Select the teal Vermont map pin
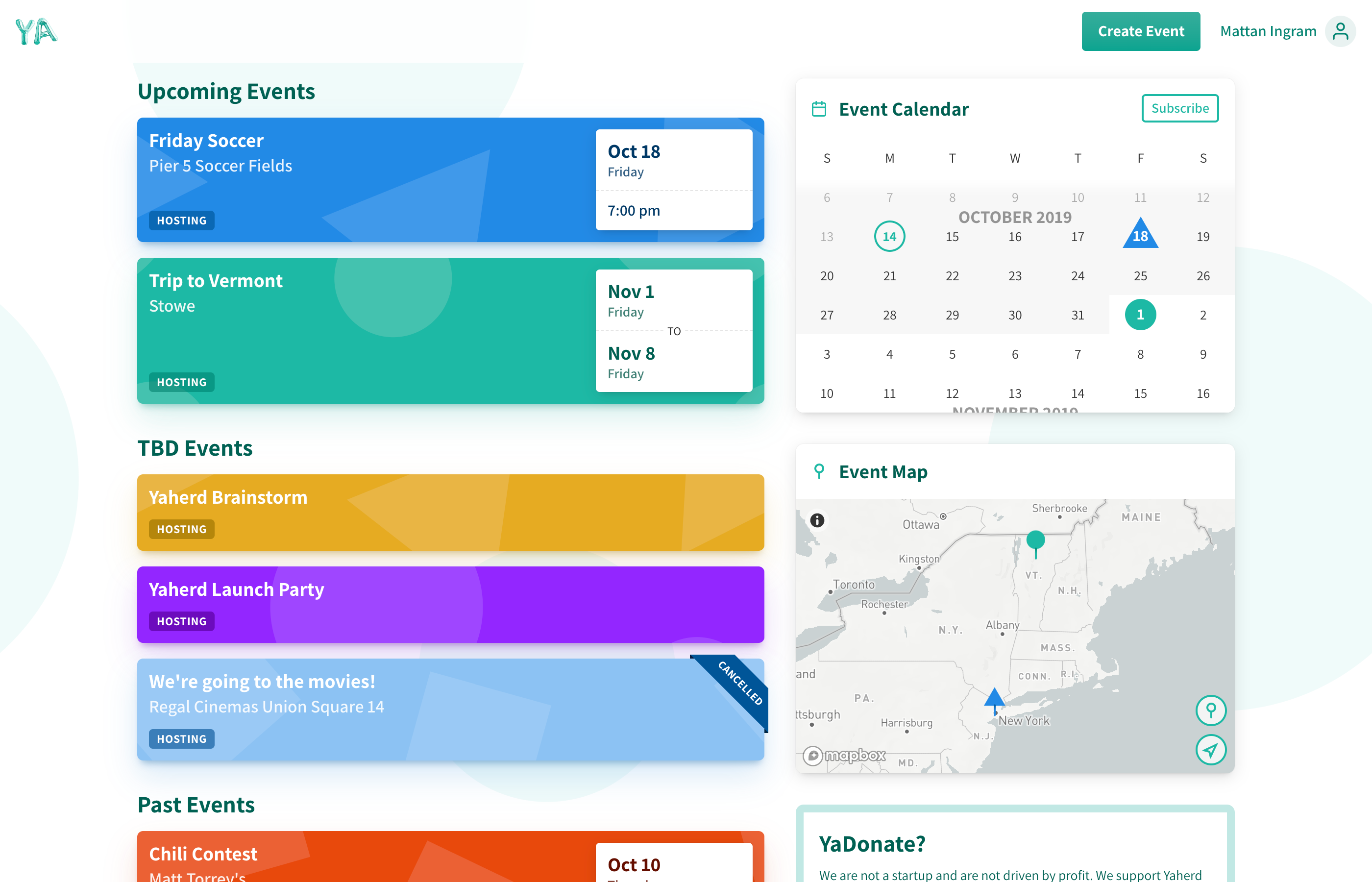This screenshot has width=1372, height=882. (1035, 540)
